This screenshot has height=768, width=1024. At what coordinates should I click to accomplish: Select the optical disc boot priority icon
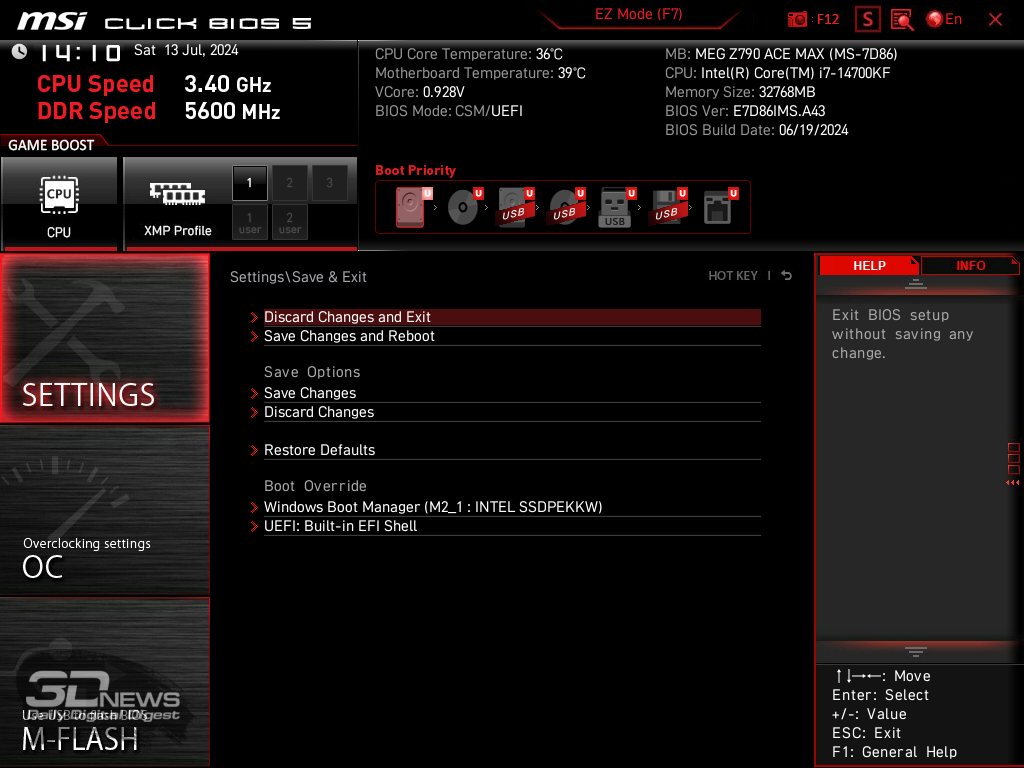(464, 207)
